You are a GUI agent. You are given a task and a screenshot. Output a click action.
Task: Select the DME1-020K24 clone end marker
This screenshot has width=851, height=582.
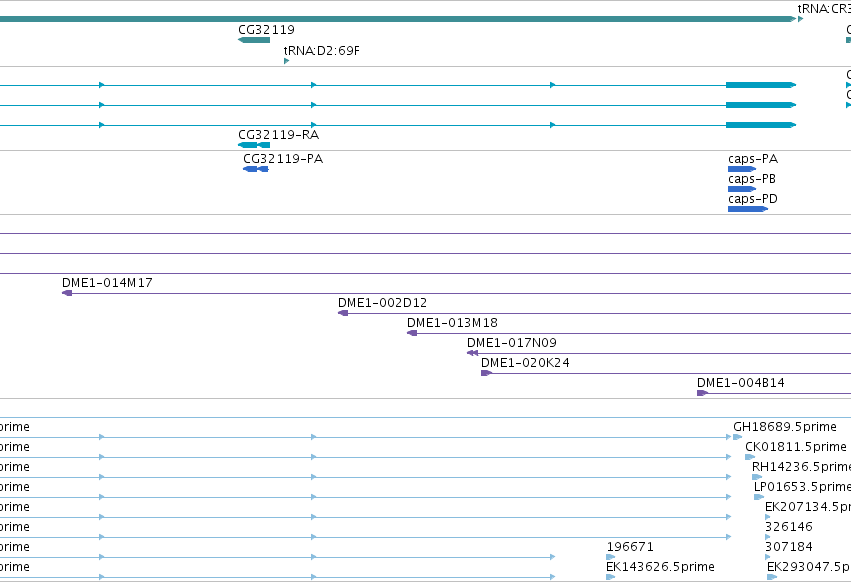click(x=486, y=373)
